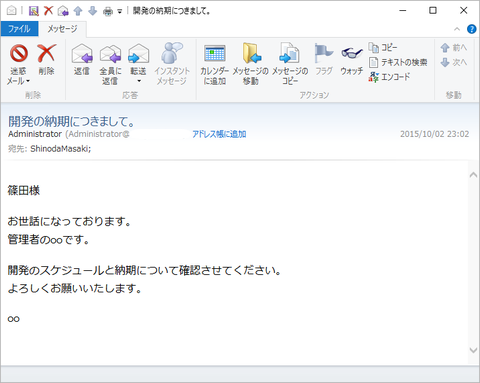Go to next message with 次へ
Screen dimensions: 480x383
point(453,62)
